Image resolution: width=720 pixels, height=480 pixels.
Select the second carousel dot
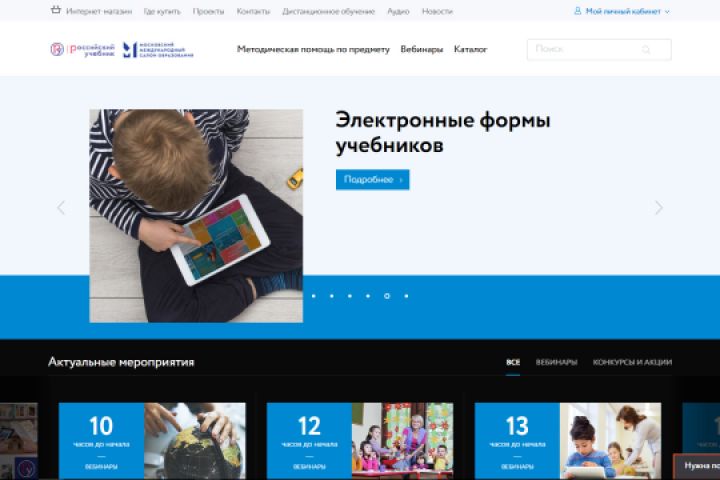tap(332, 296)
